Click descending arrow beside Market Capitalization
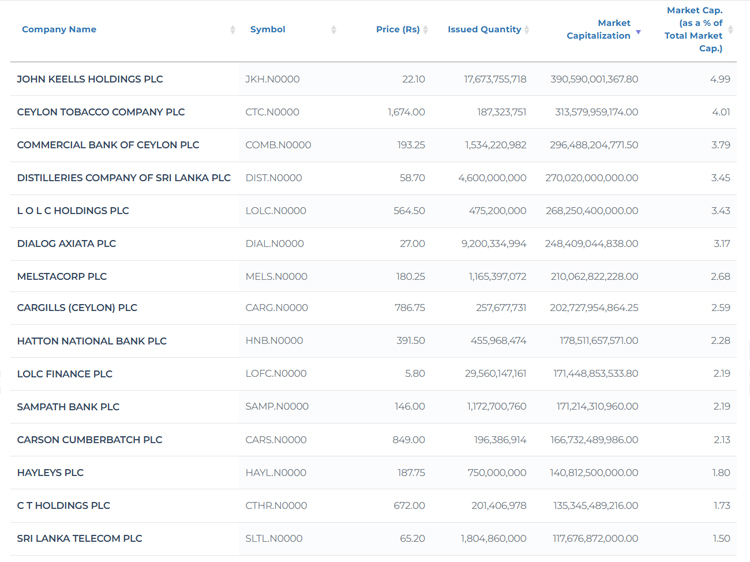This screenshot has width=750, height=562. pos(638,32)
